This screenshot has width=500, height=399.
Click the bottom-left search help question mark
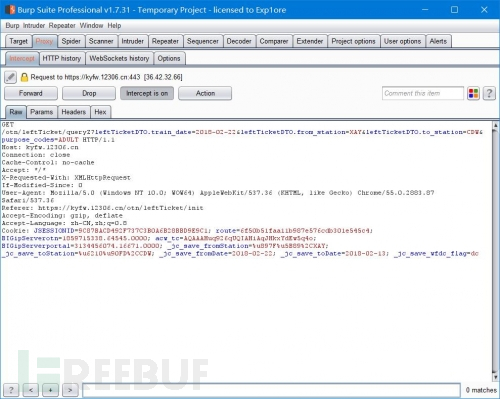point(11,390)
